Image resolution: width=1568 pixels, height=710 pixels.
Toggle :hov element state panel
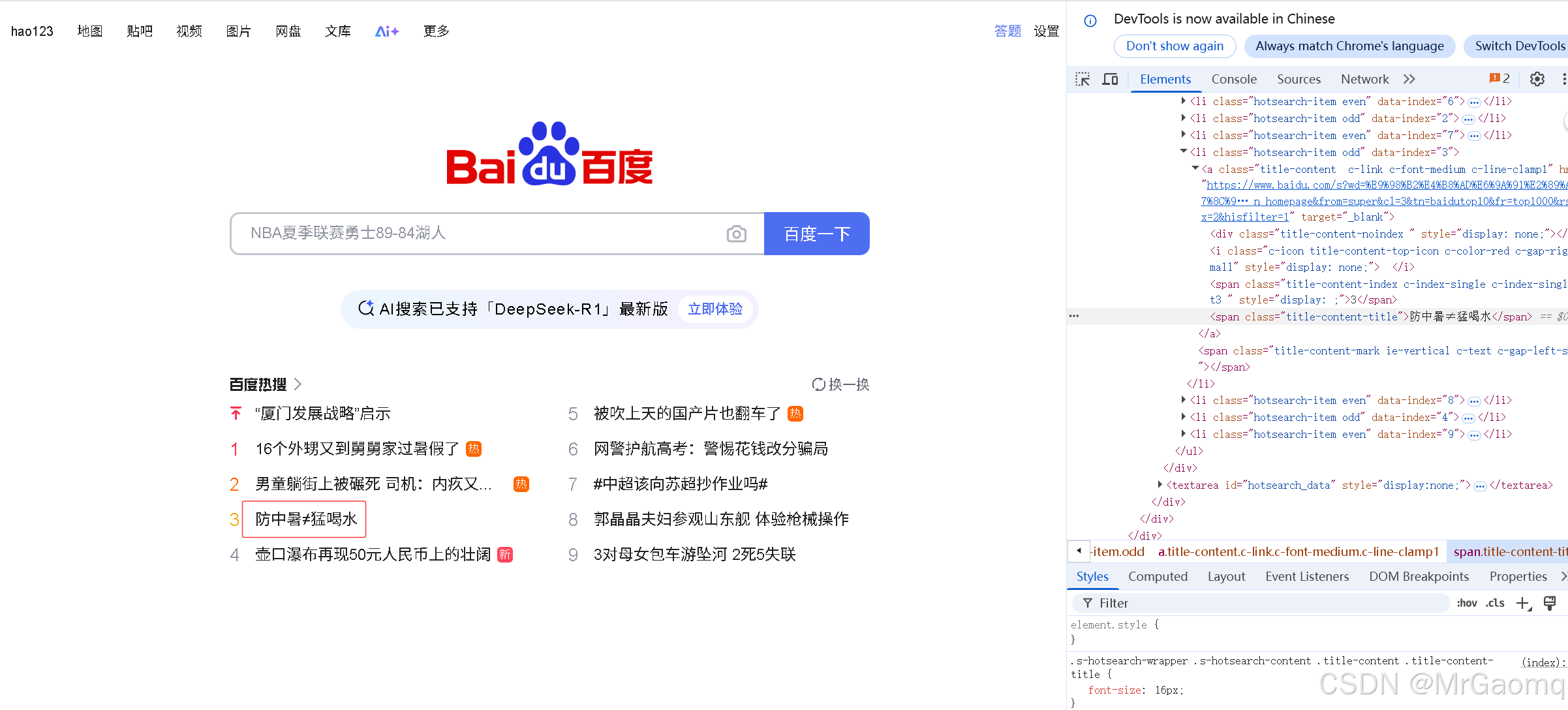[1466, 603]
